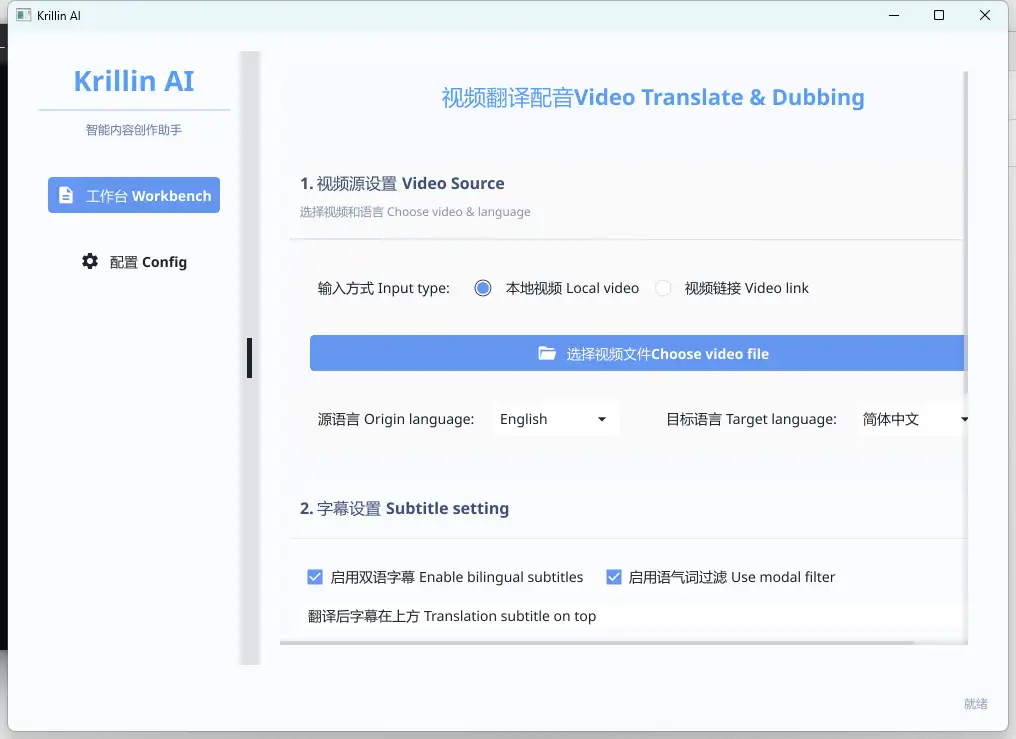
Task: Open the Origin language dropdown showing English
Action: coord(555,419)
